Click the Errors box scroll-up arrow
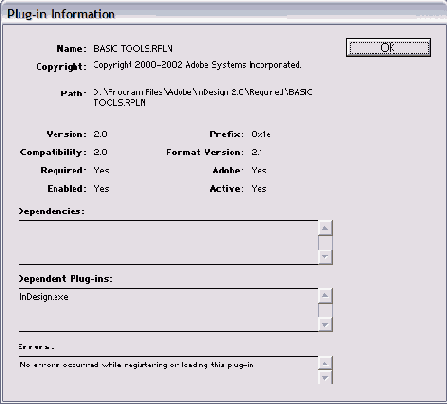Screen dimensions: 447x404 325,363
